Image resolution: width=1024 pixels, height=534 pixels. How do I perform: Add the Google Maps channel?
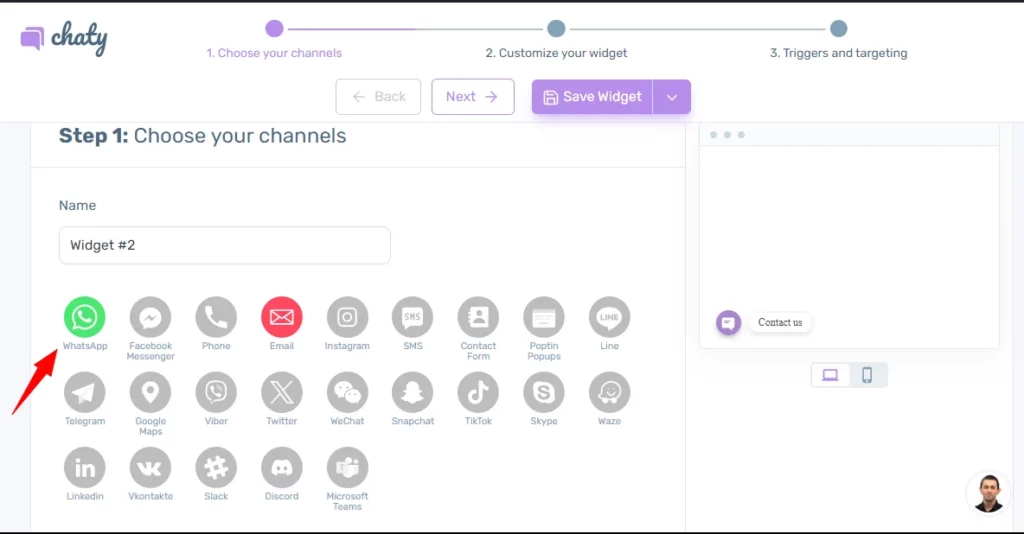150,392
